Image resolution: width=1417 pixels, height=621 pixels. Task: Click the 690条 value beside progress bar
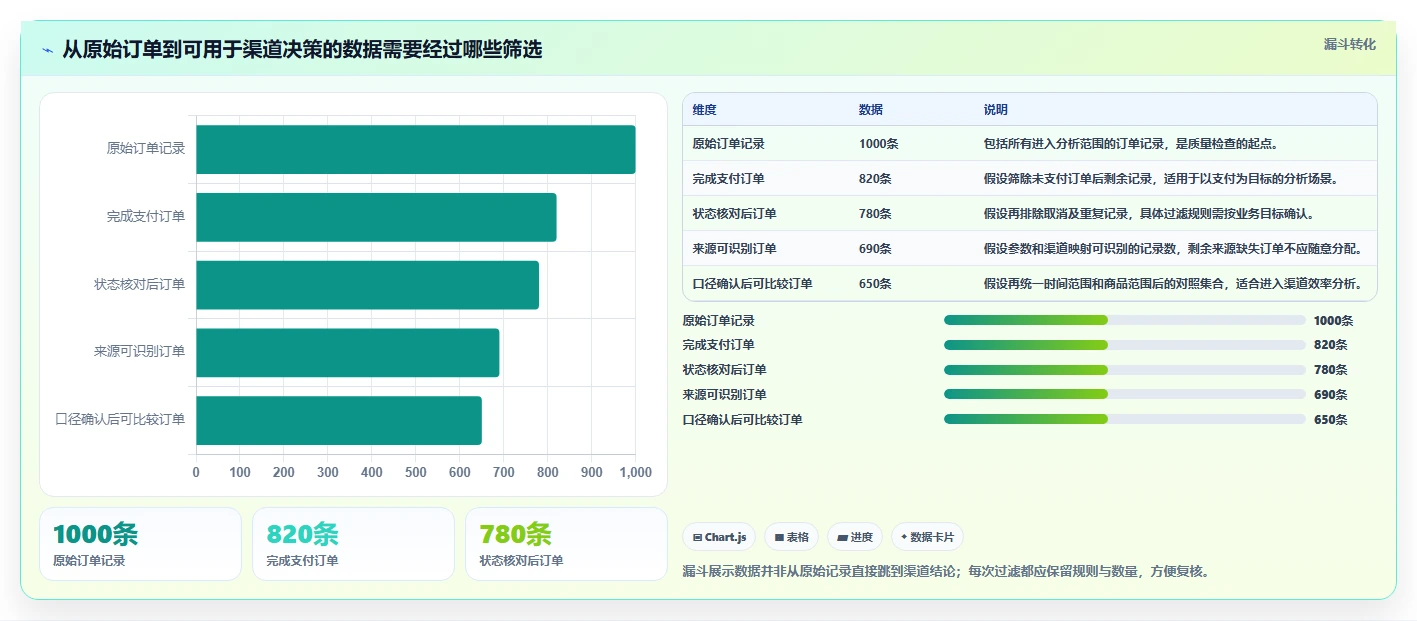click(x=1331, y=395)
